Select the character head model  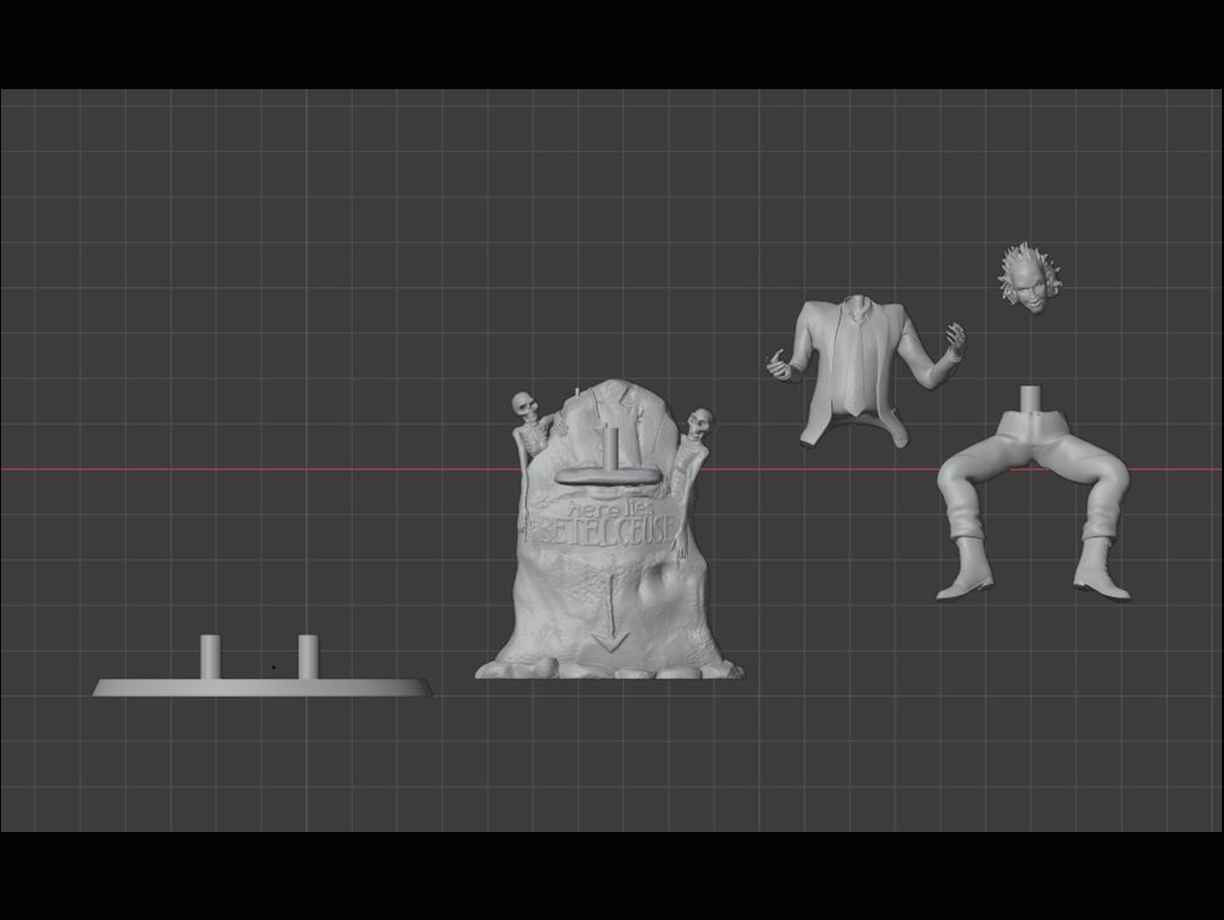[x=1030, y=279]
